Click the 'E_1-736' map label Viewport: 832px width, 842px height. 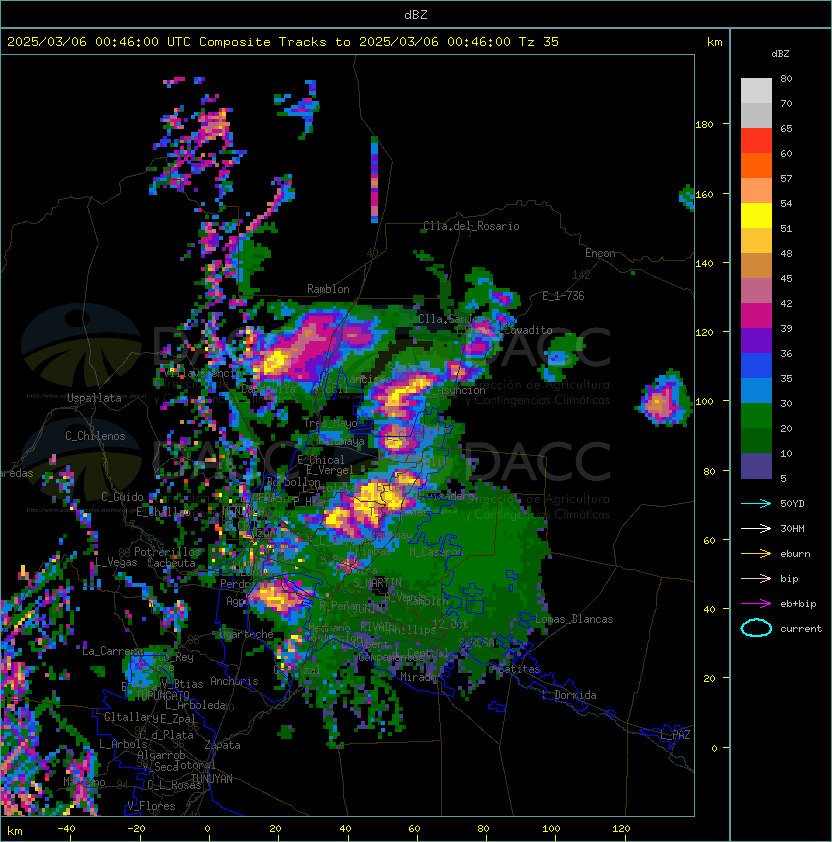coord(563,296)
